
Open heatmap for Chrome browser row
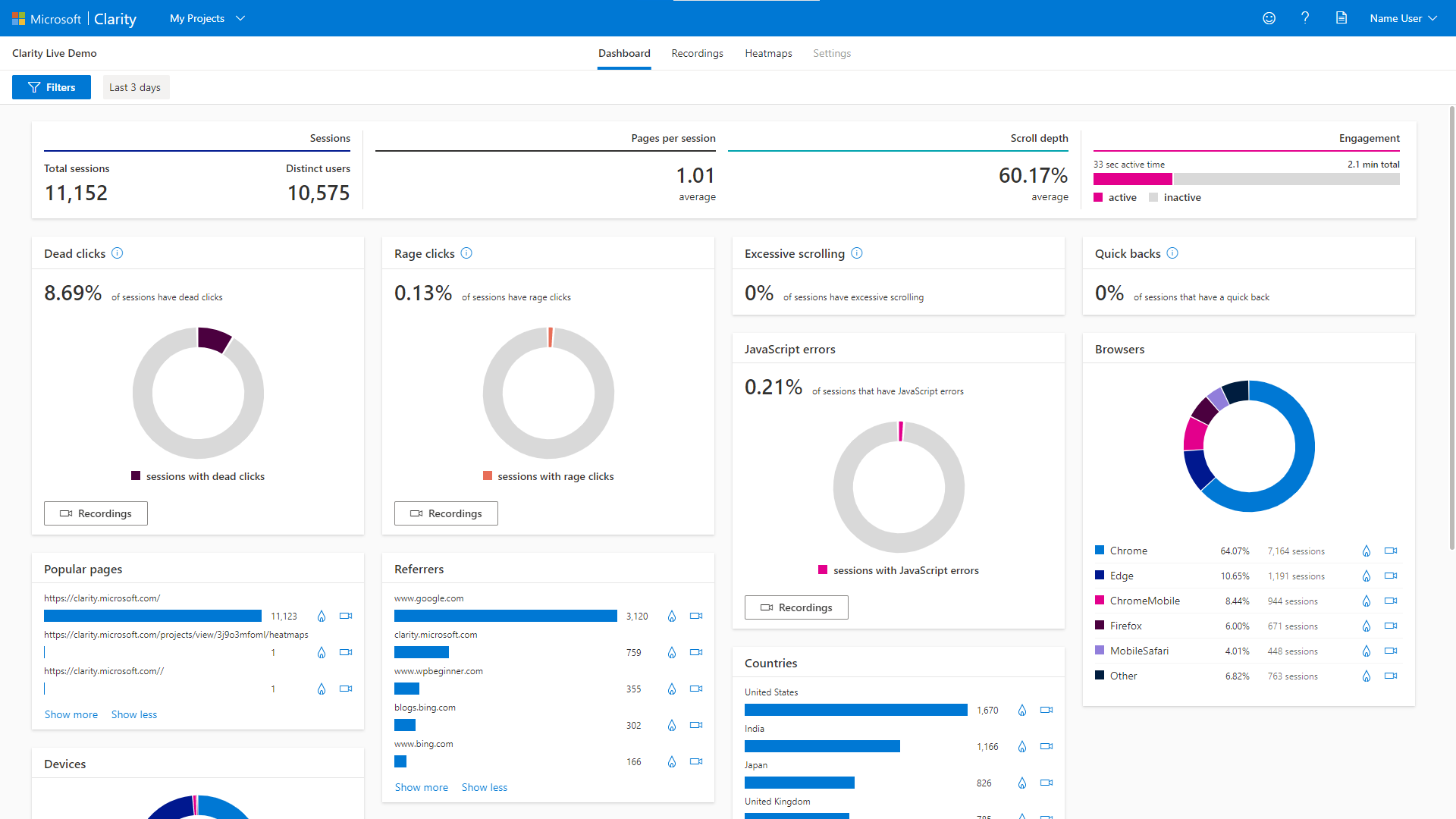point(1366,551)
